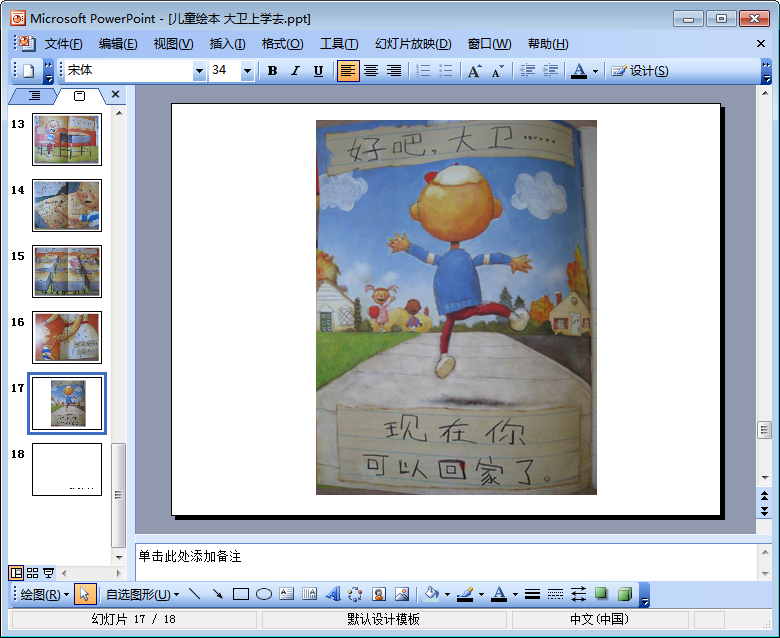Insert a vertical text box
Screen dimensions: 780x638
click(x=309, y=594)
